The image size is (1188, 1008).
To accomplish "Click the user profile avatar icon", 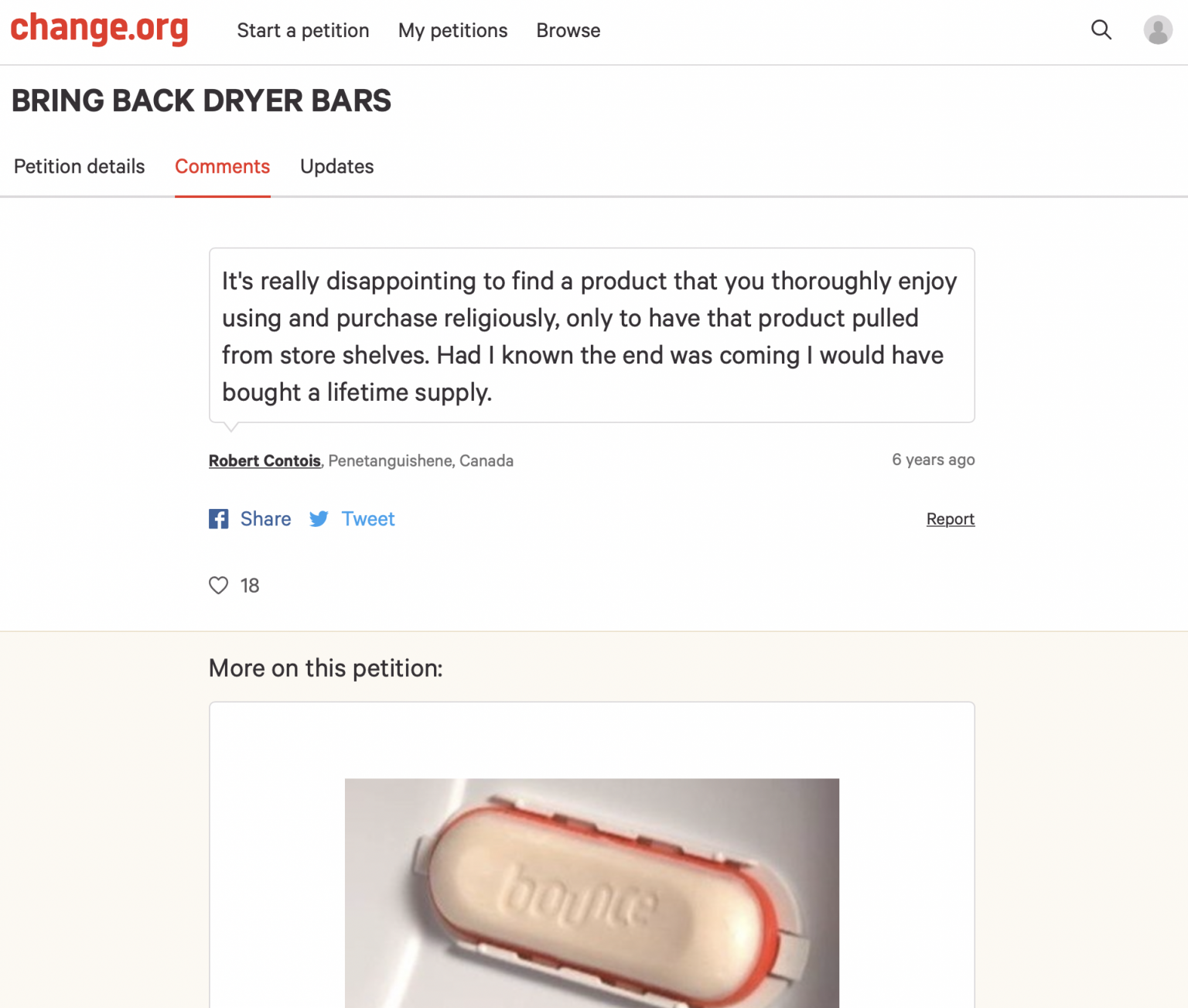I will pyautogui.click(x=1157, y=30).
